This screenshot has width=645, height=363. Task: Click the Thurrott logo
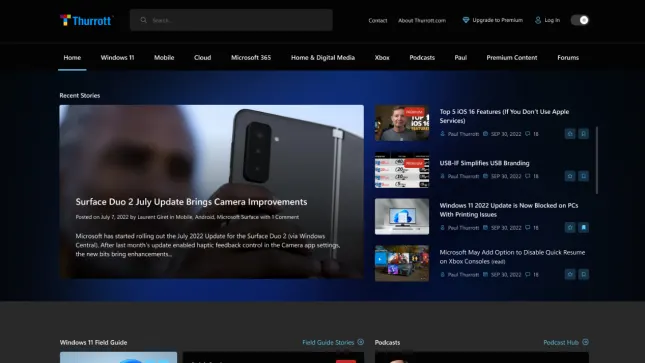pyautogui.click(x=86, y=20)
